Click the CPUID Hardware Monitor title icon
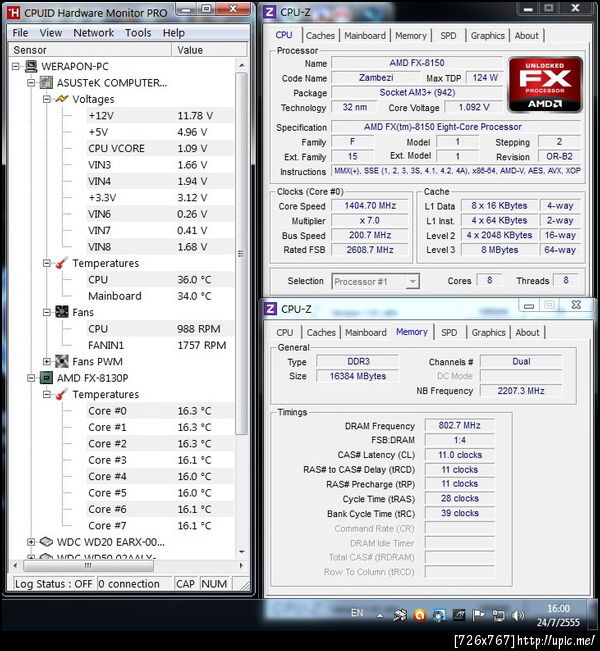This screenshot has height=651, width=600. coord(13,13)
